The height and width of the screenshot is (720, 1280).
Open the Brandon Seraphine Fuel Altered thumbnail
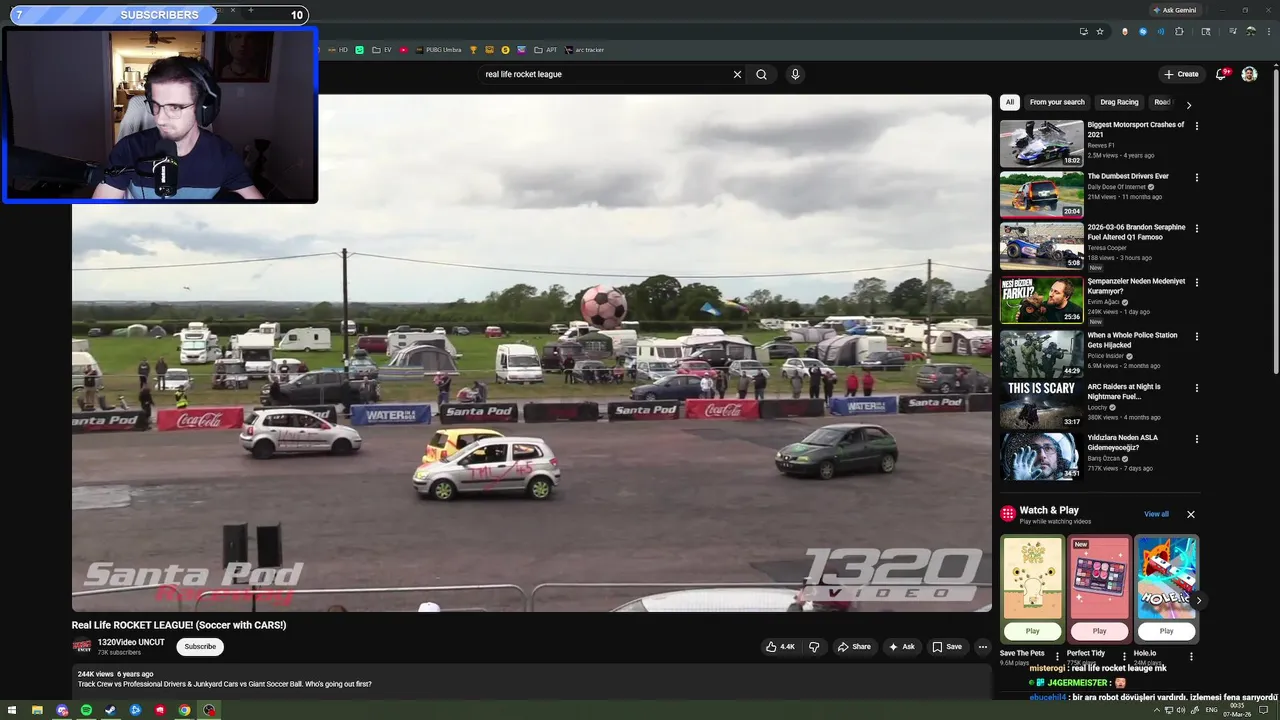(1042, 246)
